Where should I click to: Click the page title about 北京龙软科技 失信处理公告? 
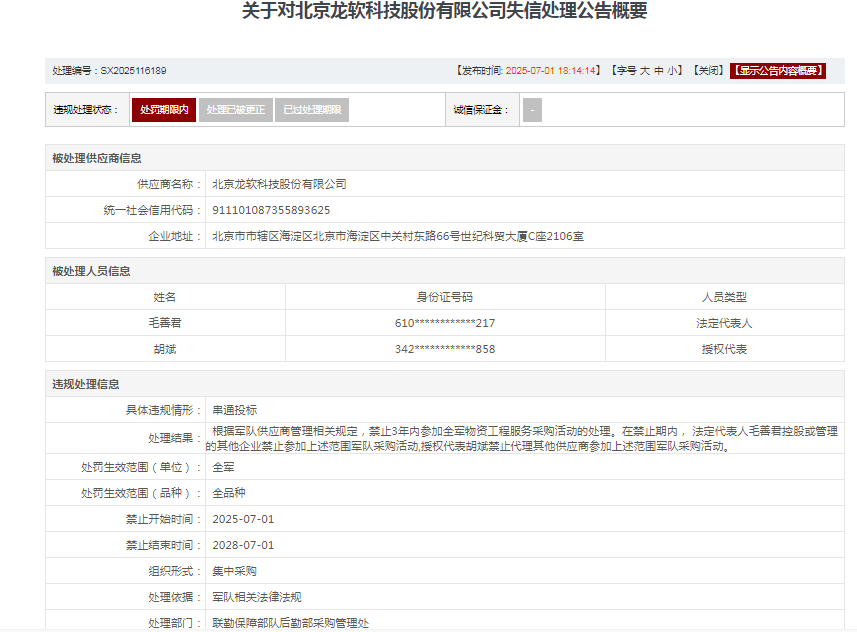[x=444, y=10]
